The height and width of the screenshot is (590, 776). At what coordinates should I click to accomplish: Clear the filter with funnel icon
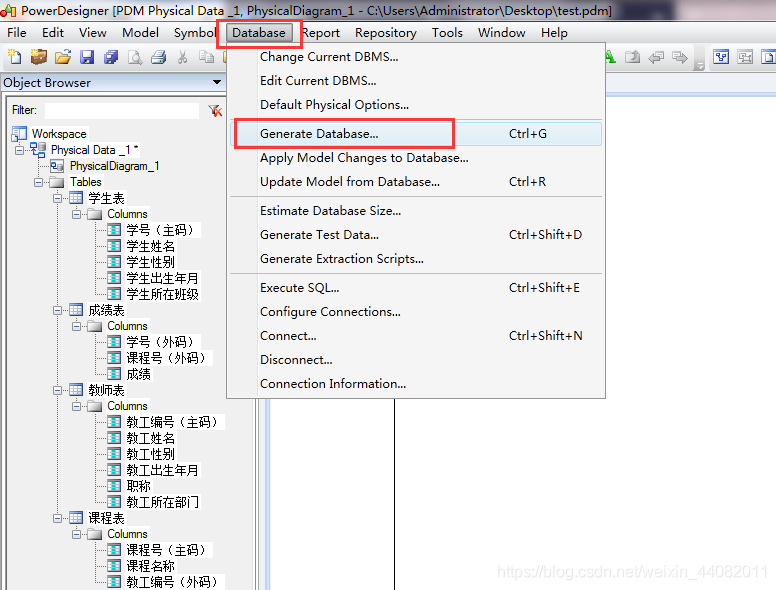tap(215, 110)
